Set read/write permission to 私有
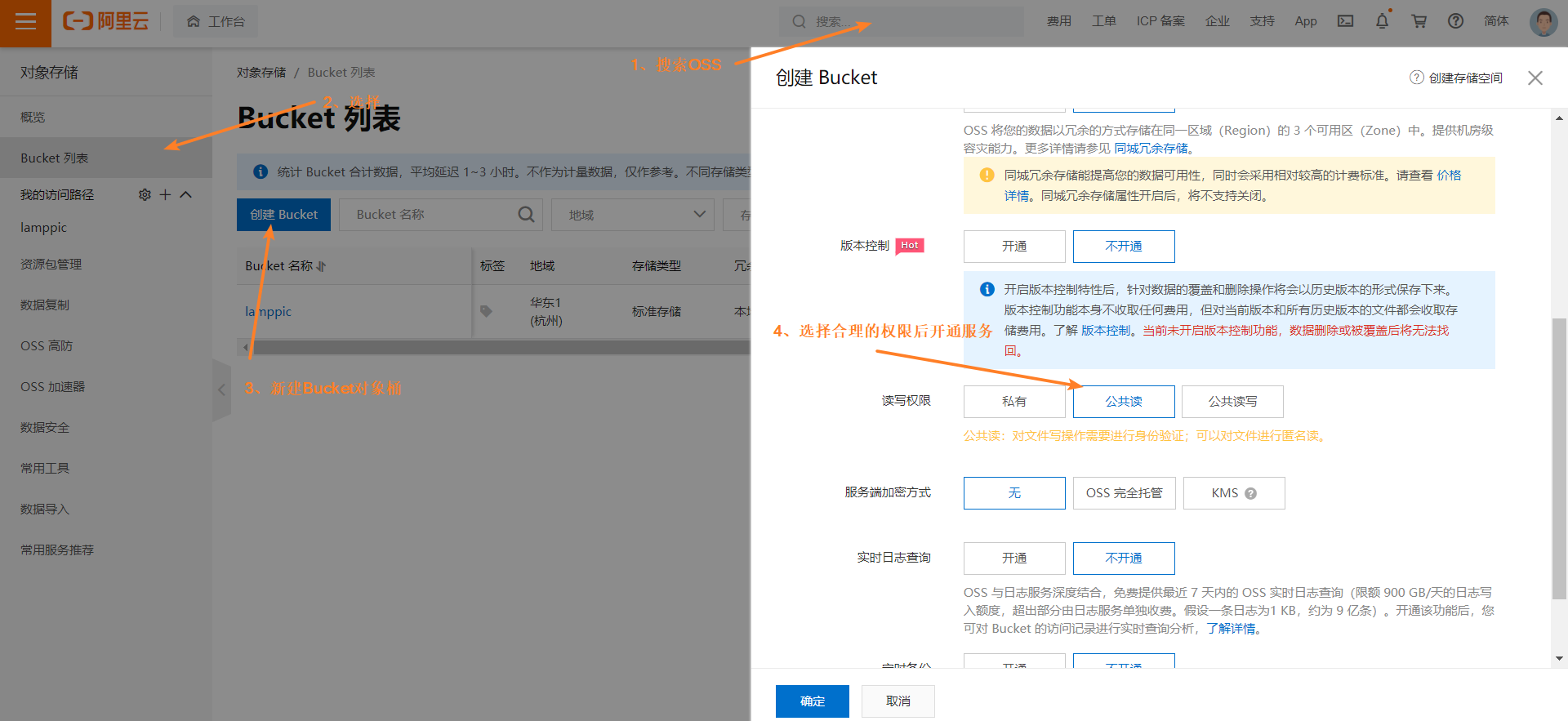The image size is (1568, 721). coord(1014,402)
